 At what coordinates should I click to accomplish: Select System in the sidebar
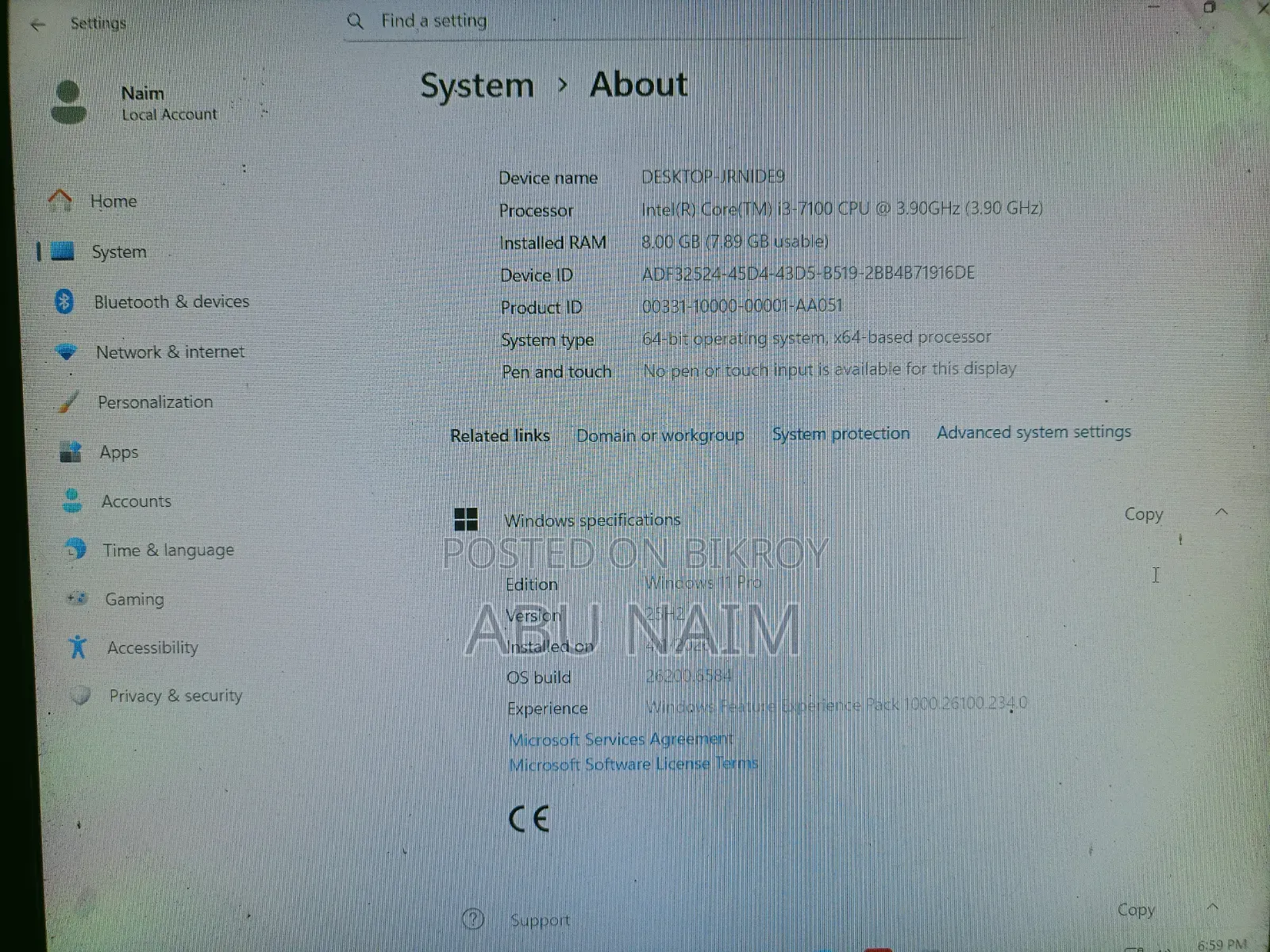[119, 252]
